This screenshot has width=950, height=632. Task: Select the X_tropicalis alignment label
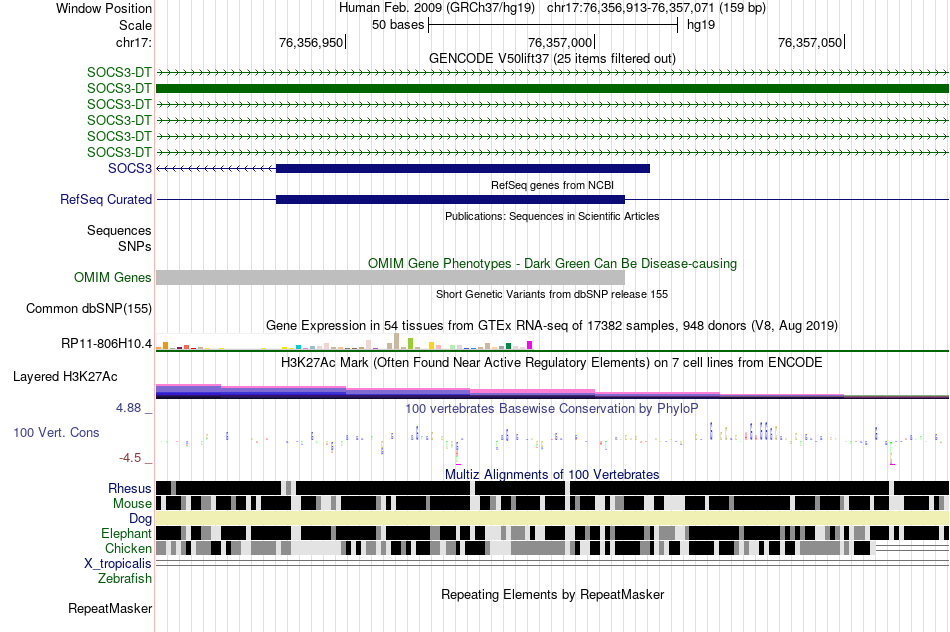click(x=118, y=564)
